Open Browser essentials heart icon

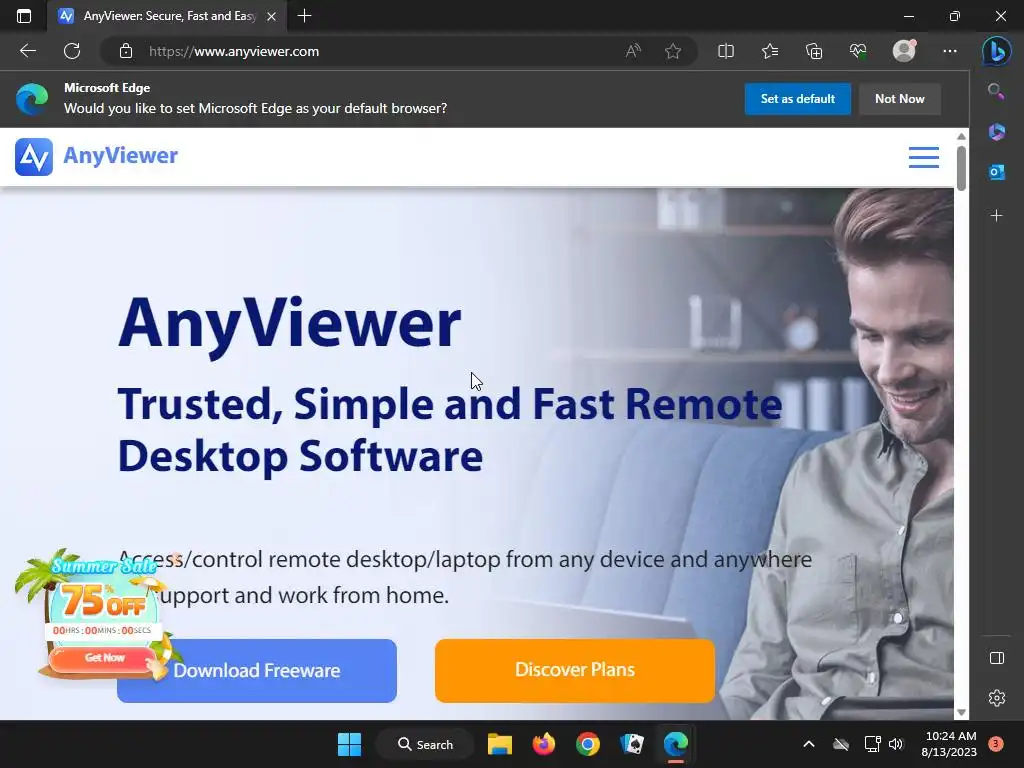[858, 51]
